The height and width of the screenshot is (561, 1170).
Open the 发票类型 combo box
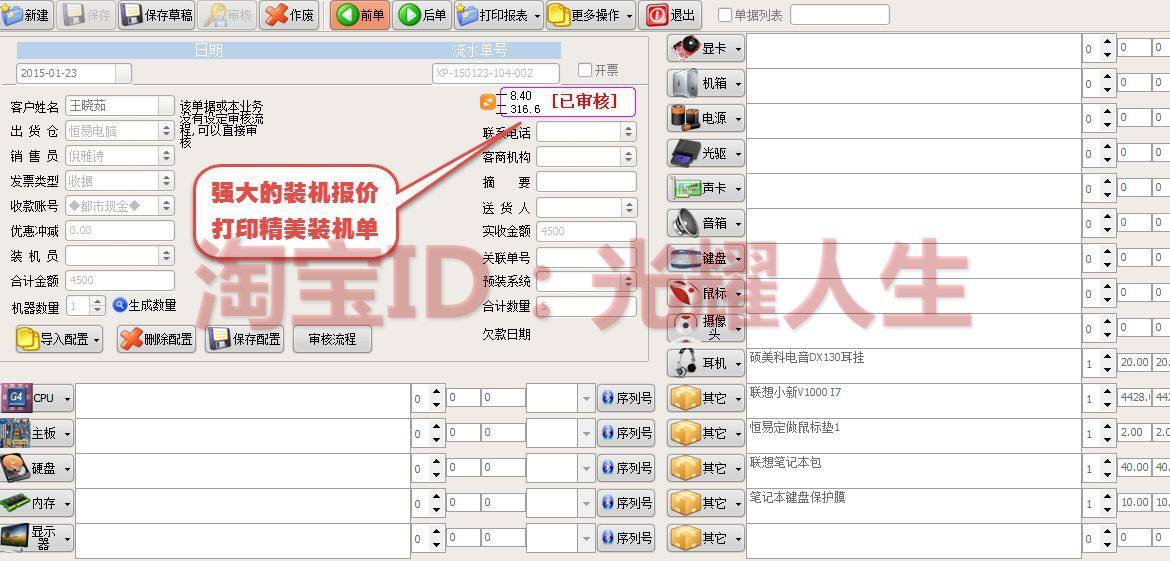point(119,181)
